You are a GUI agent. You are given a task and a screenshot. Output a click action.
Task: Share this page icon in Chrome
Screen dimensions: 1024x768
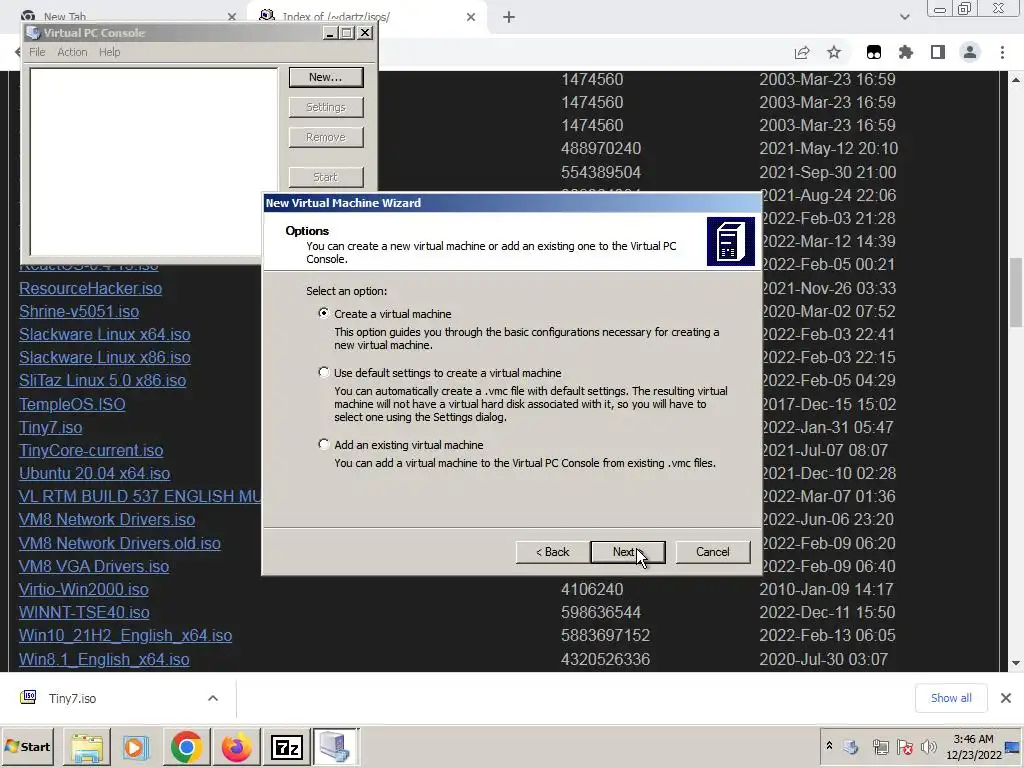pos(802,52)
